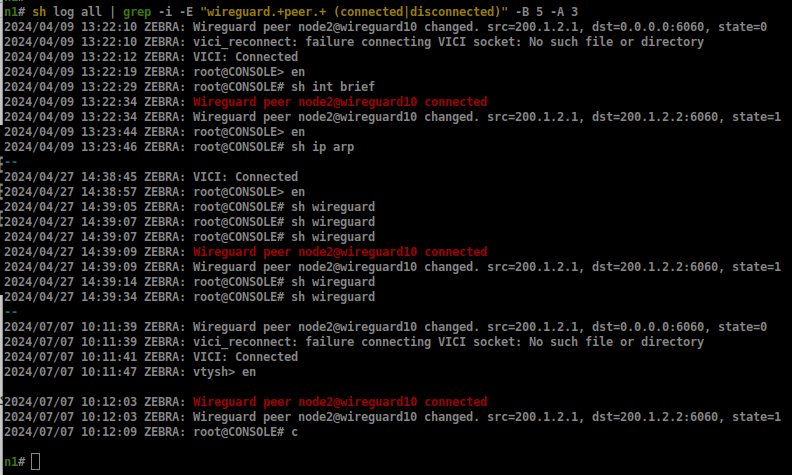Click the second cyan "--" group separator
The image size is (792, 475).
[x=10, y=311]
